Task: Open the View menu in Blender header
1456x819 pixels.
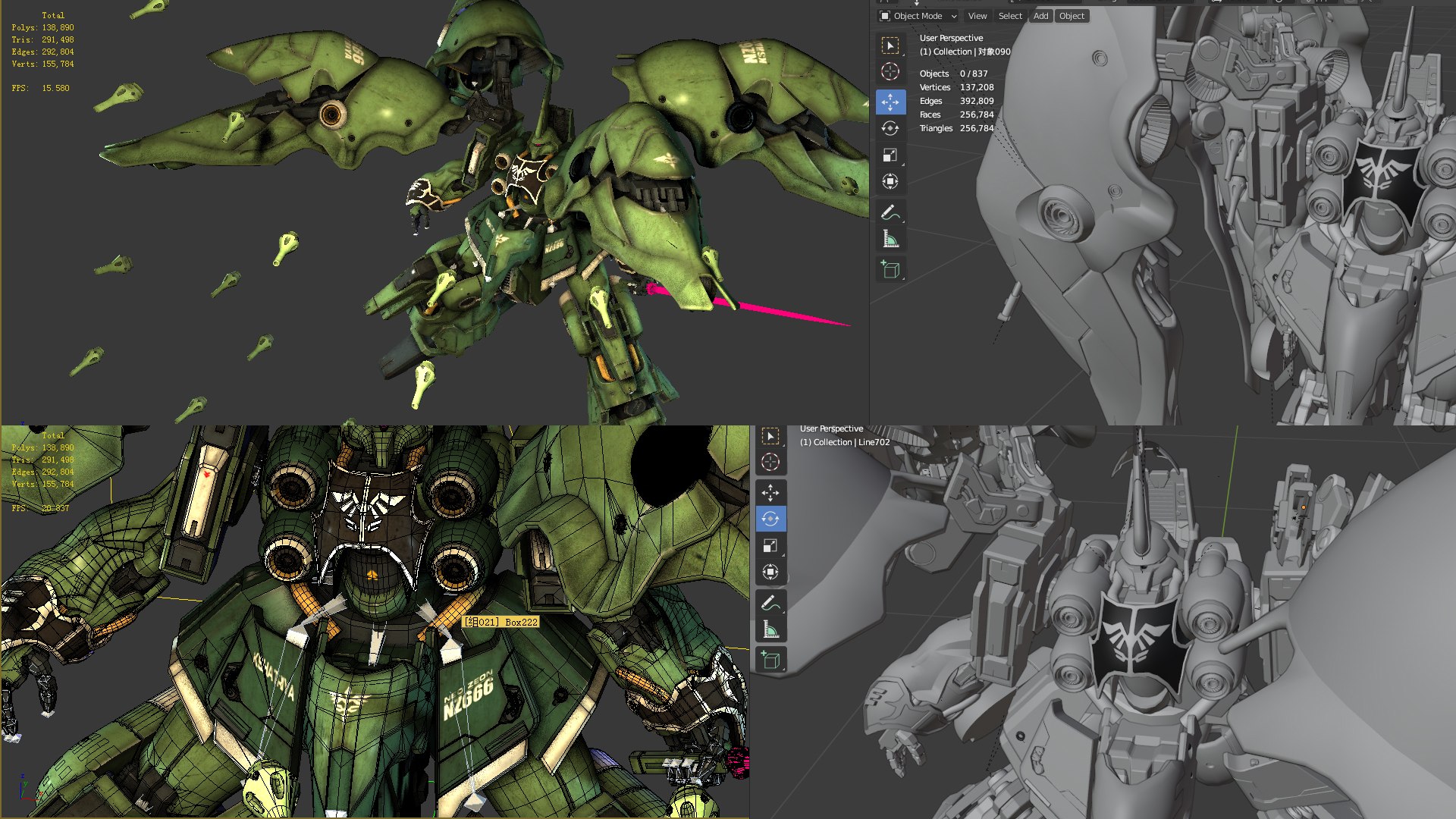Action: [x=977, y=16]
